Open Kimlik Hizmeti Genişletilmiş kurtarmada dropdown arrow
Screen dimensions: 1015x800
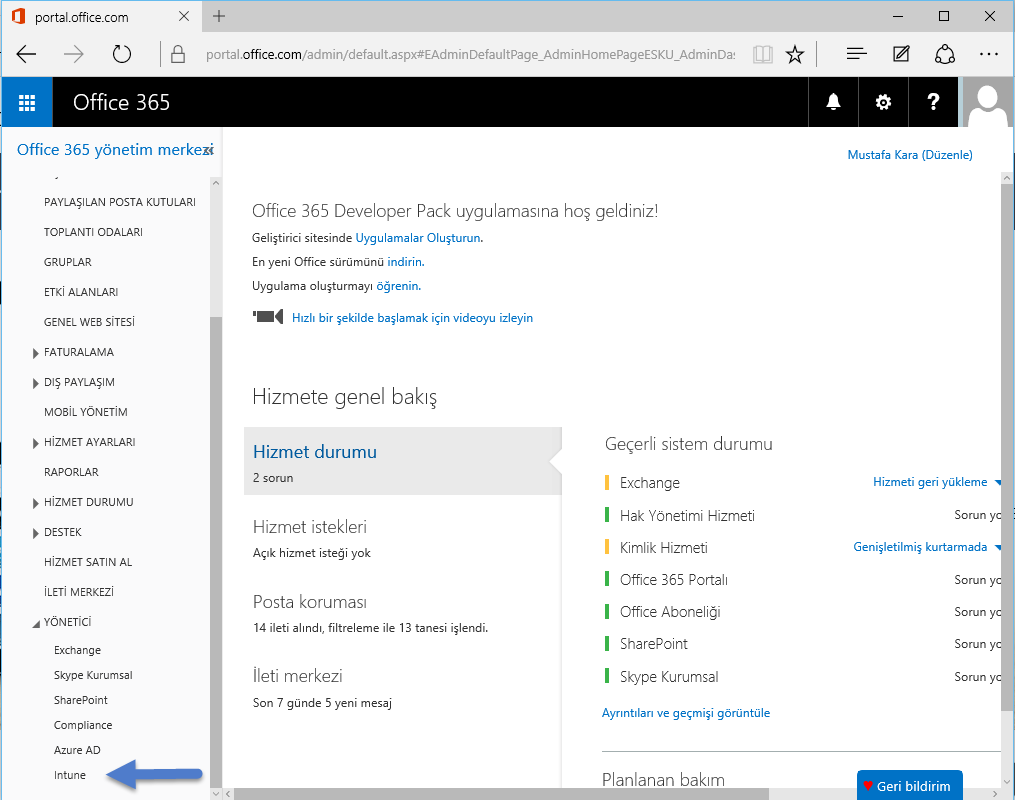pyautogui.click(x=998, y=548)
